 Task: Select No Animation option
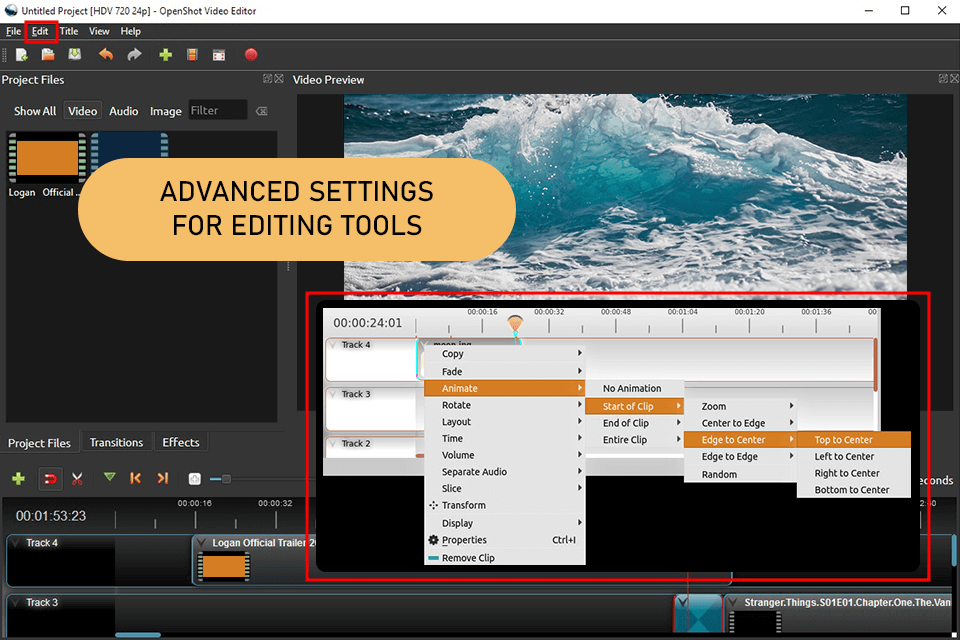(x=634, y=388)
